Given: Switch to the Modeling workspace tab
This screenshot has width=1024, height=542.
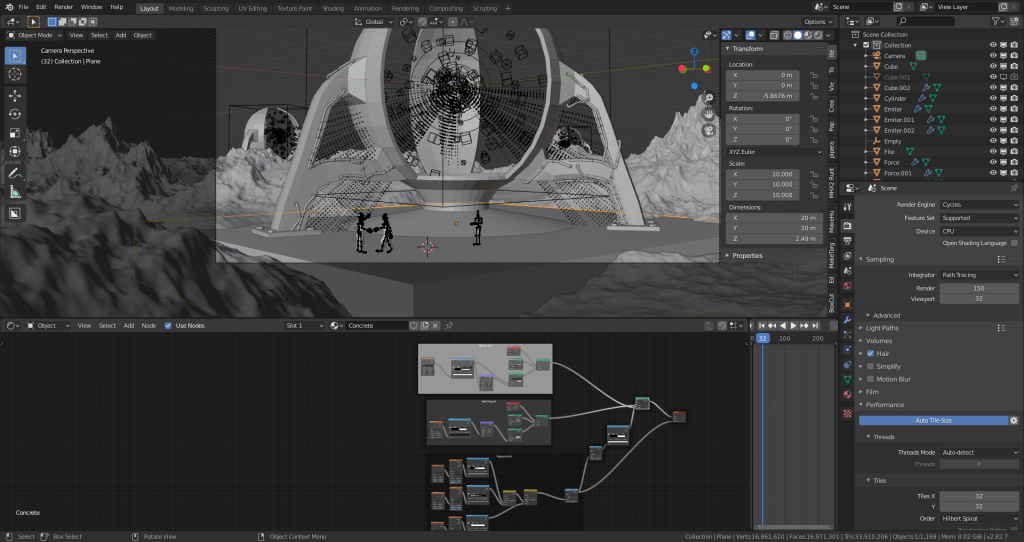Looking at the screenshot, I should (x=181, y=8).
